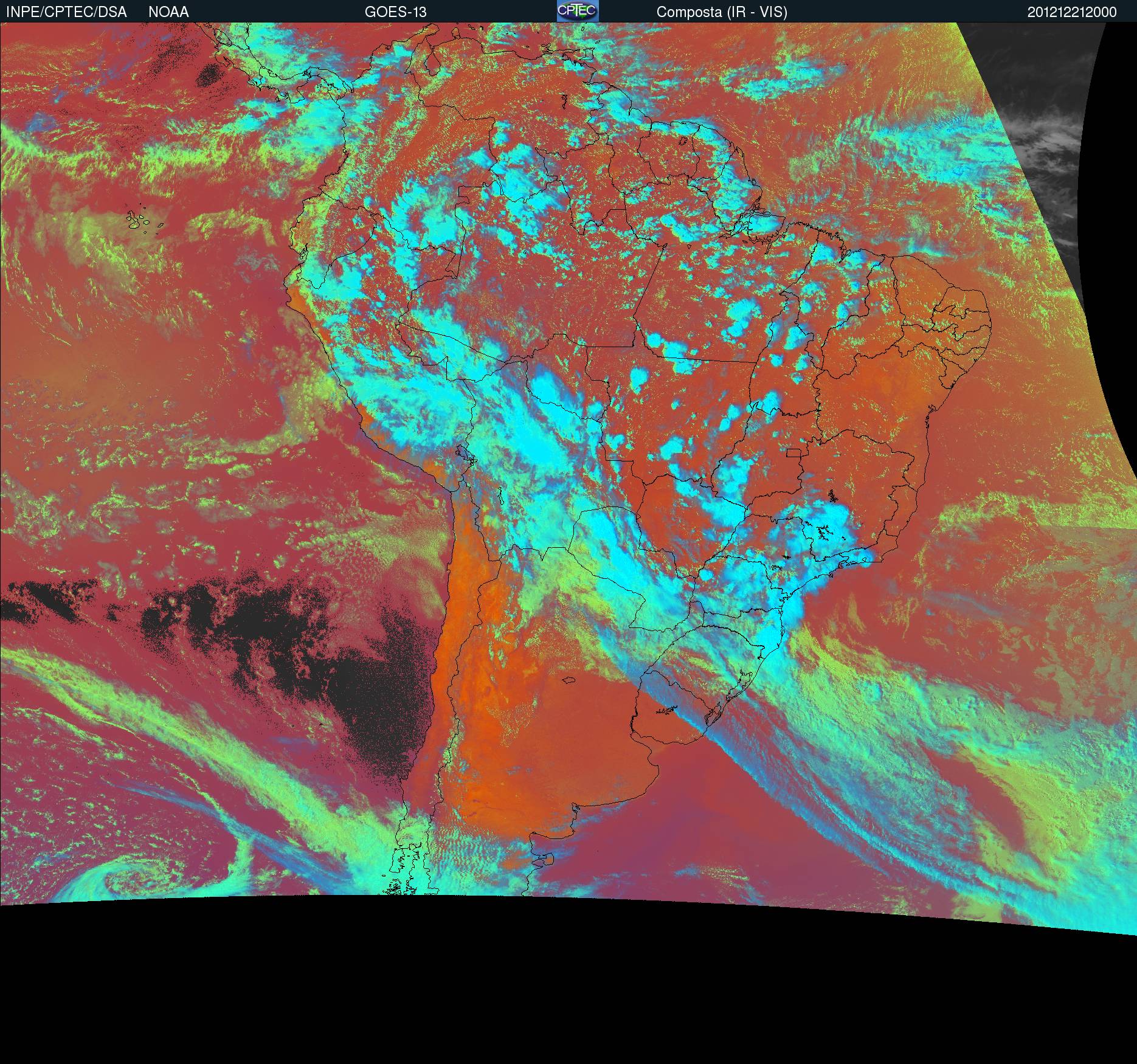This screenshot has height=1064, width=1137.
Task: Click the NOAA label in header
Action: [168, 12]
